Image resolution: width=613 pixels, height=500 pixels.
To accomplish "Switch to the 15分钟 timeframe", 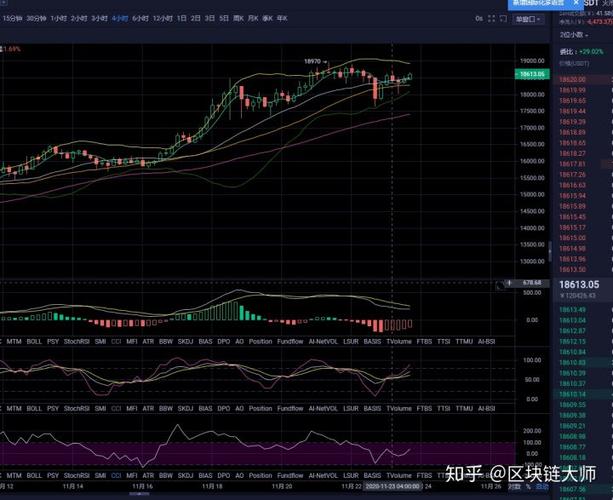I will [12, 18].
